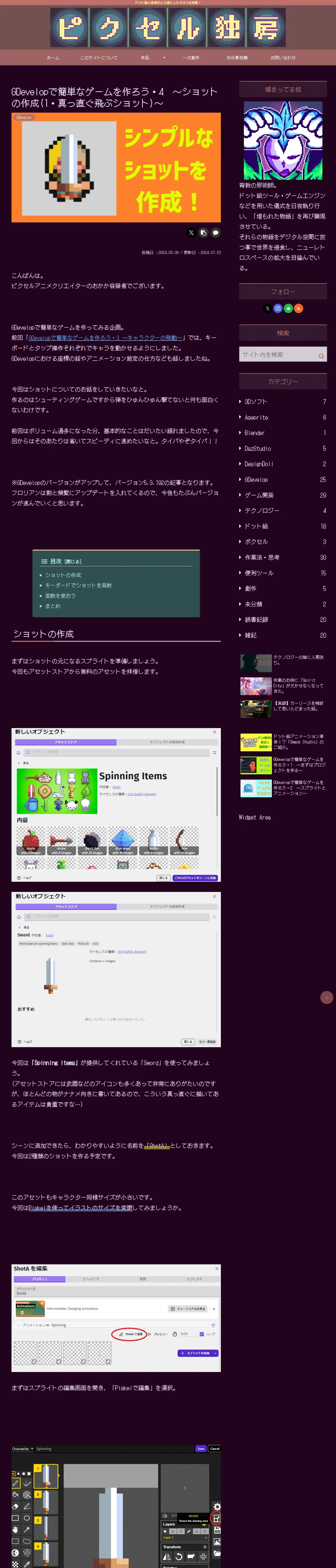The width and height of the screenshot is (336, 1568).
Task: Open the ゲーム開発 category
Action: (x=282, y=495)
